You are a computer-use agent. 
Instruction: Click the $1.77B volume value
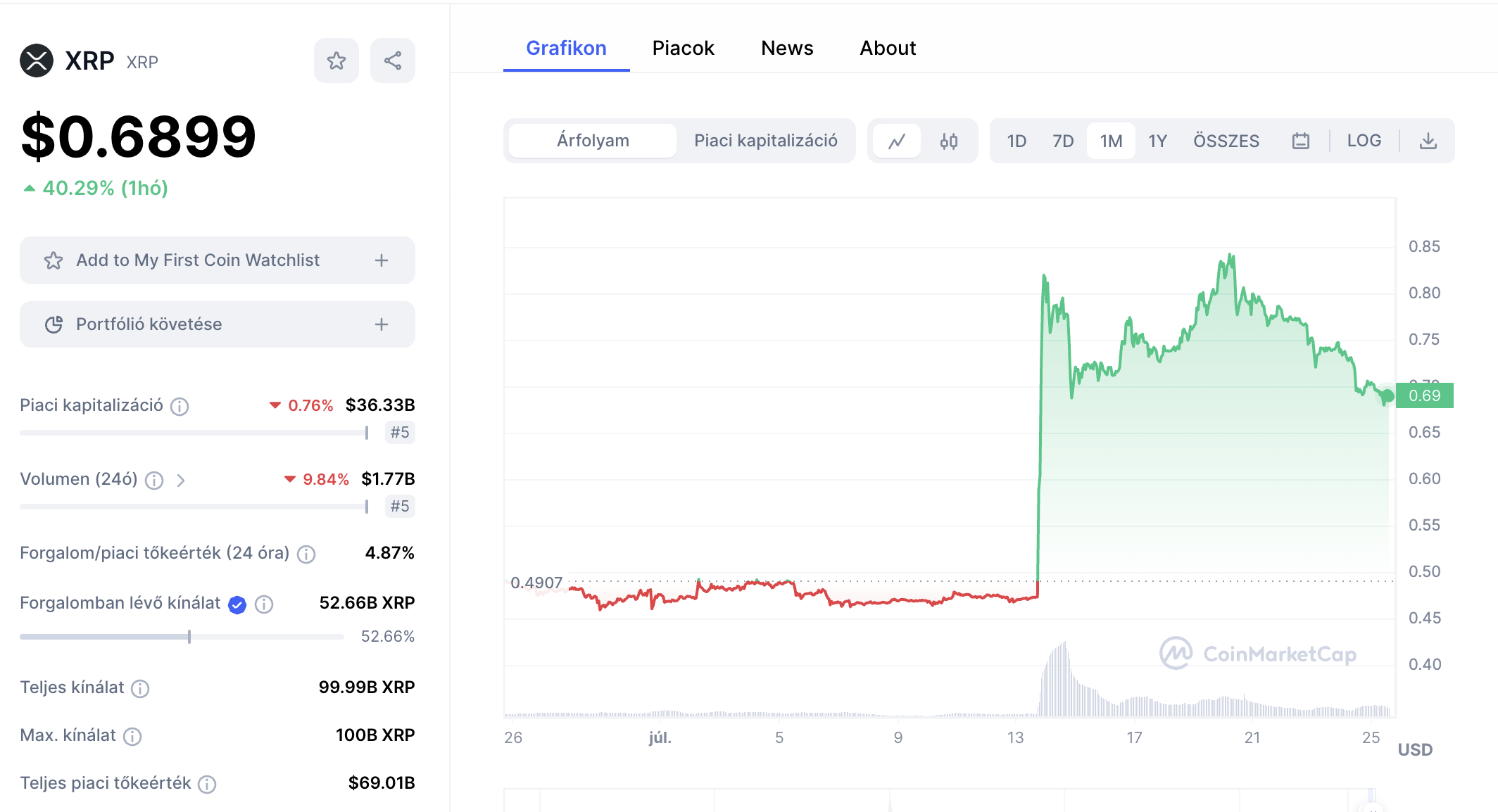click(388, 479)
